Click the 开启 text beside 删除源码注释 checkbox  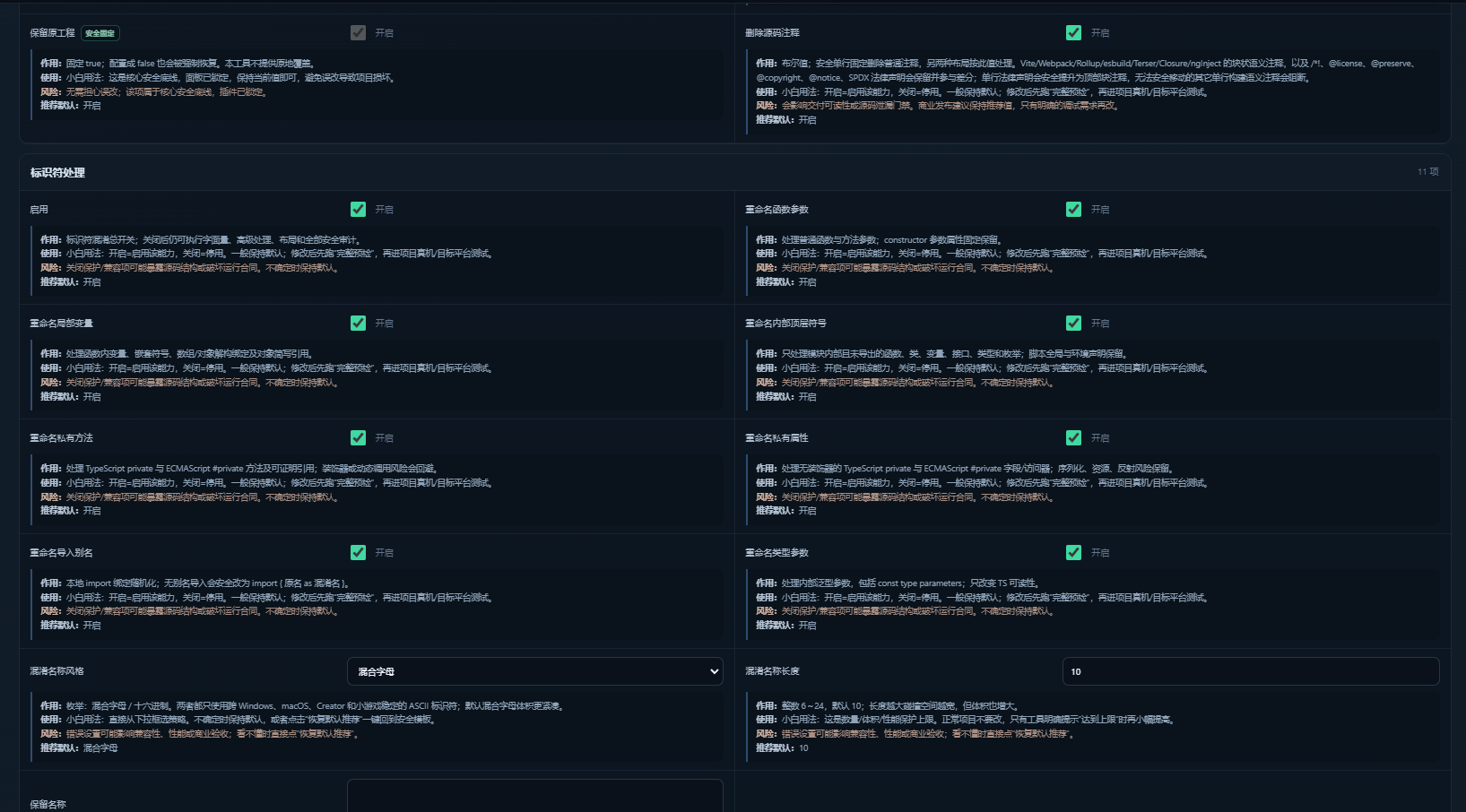click(1100, 33)
